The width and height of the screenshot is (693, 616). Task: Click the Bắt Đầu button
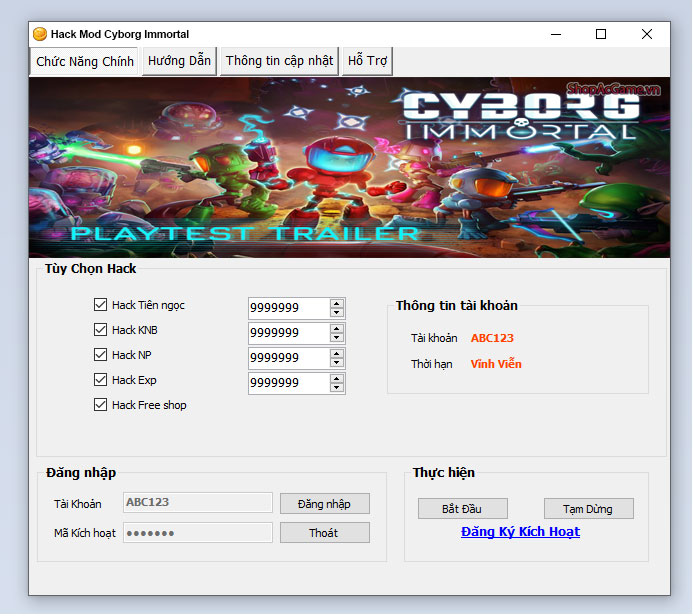(463, 509)
